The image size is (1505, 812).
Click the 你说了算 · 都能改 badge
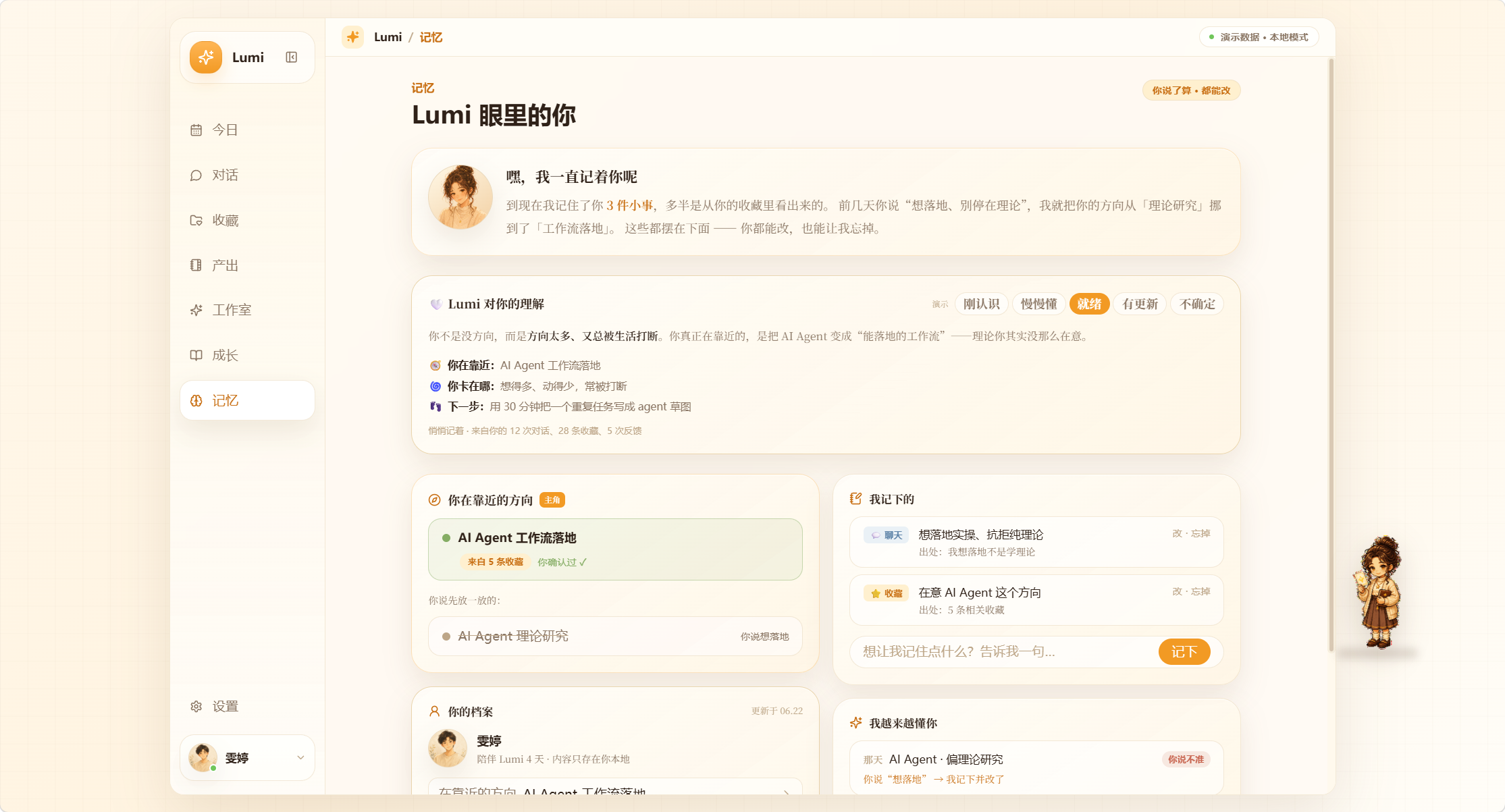tap(1191, 90)
